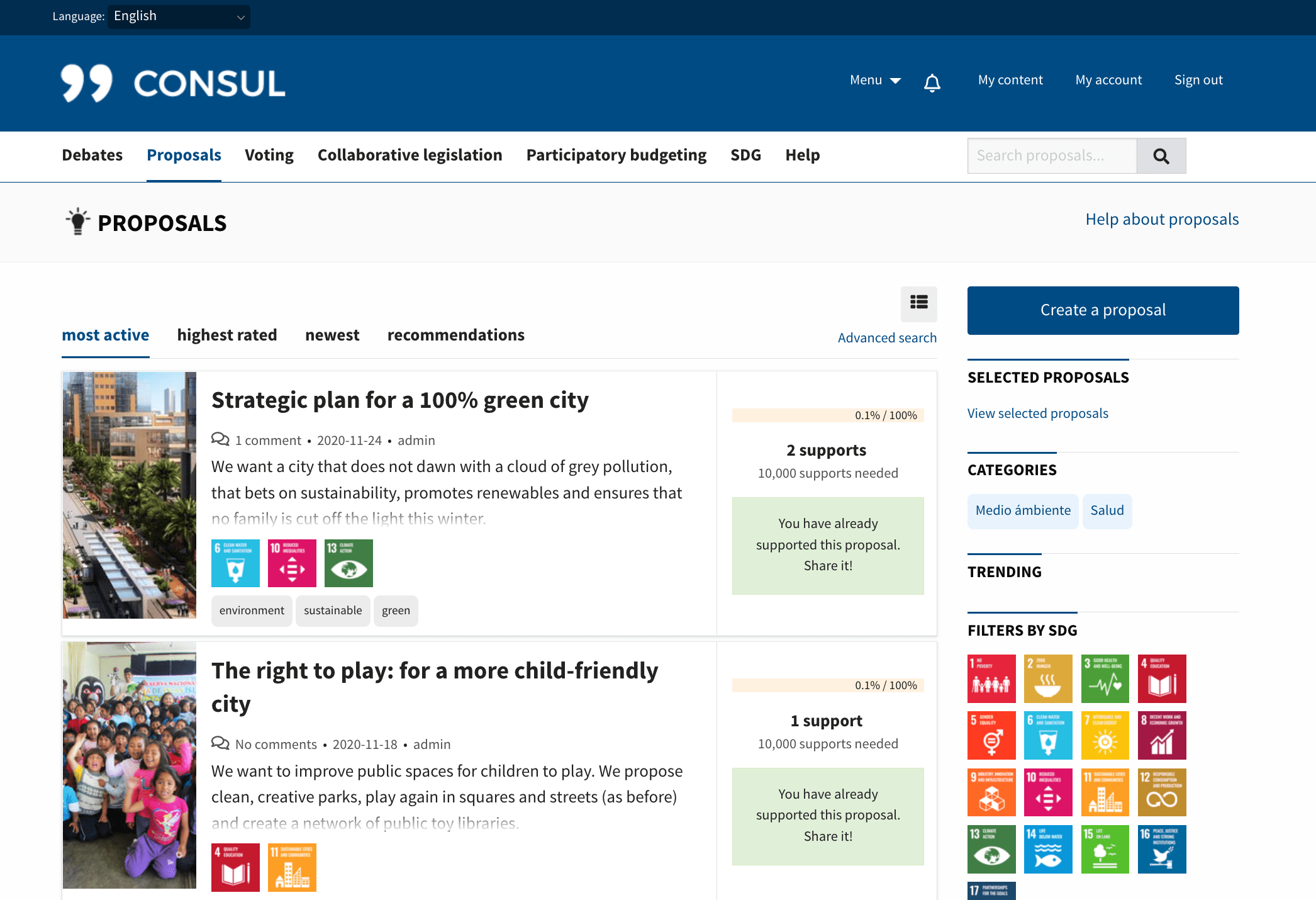Filter by SDG 14 Life Below Water icon
Viewport: 1316px width, 900px height.
[1048, 849]
